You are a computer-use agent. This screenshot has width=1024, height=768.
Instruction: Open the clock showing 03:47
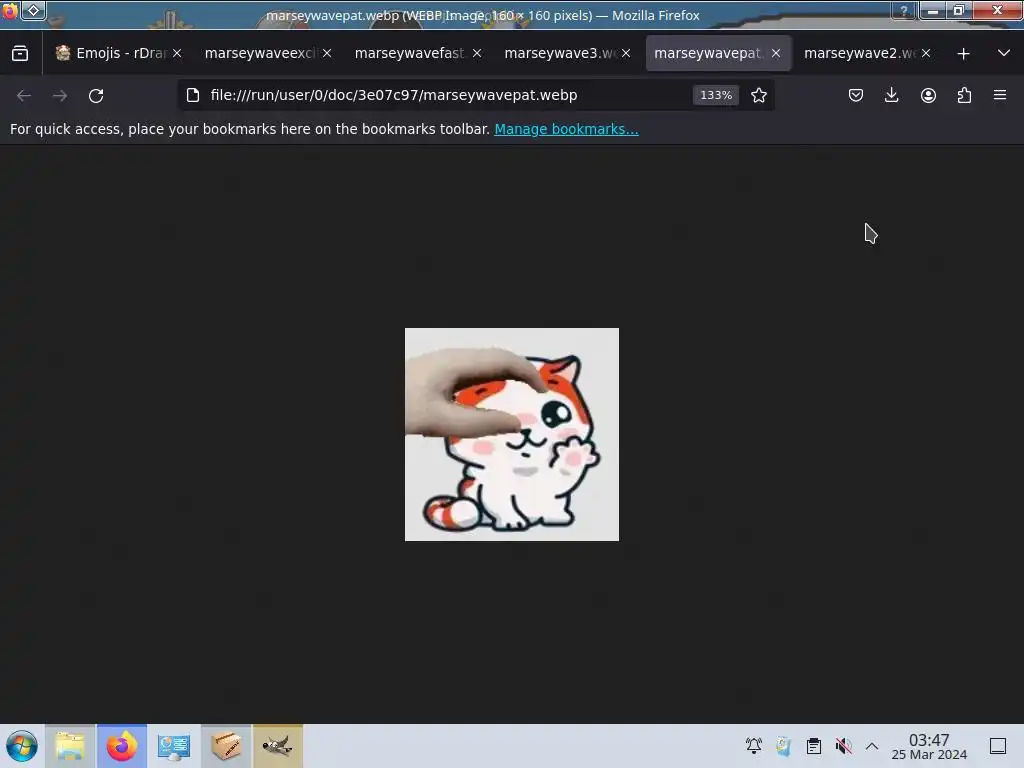929,746
